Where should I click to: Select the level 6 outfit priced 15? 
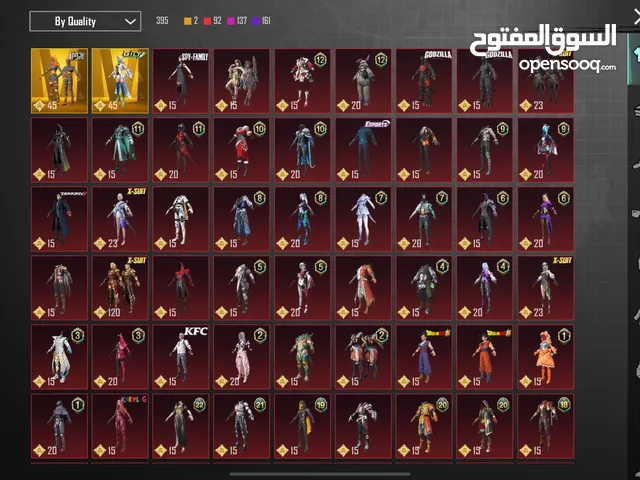(485, 219)
